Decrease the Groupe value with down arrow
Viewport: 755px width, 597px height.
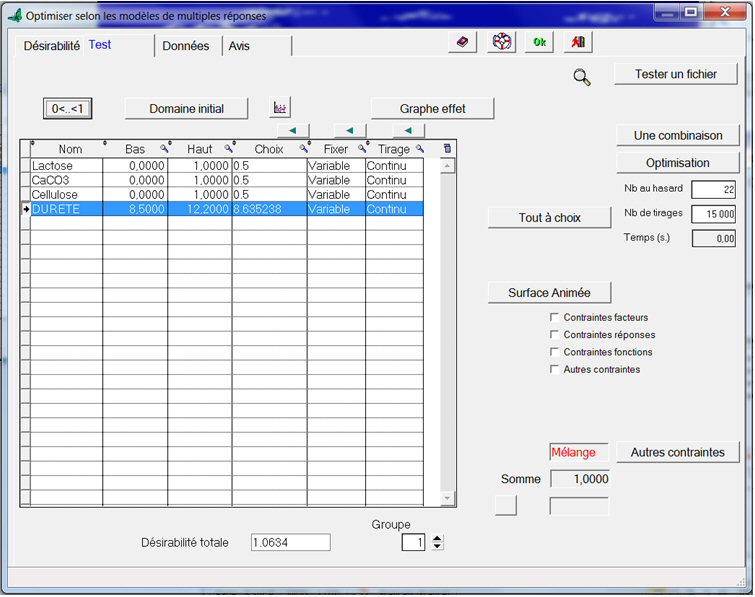tap(437, 547)
